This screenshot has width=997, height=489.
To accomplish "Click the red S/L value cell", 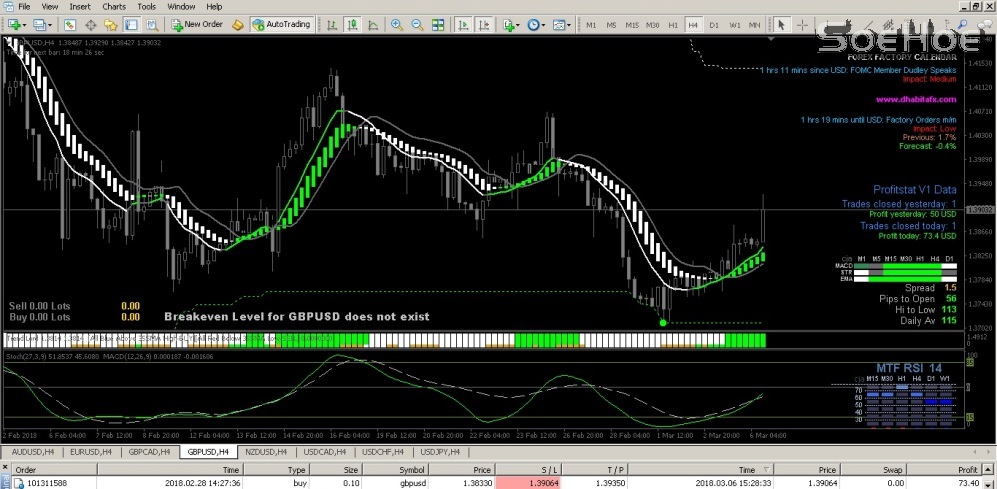I will [537, 482].
